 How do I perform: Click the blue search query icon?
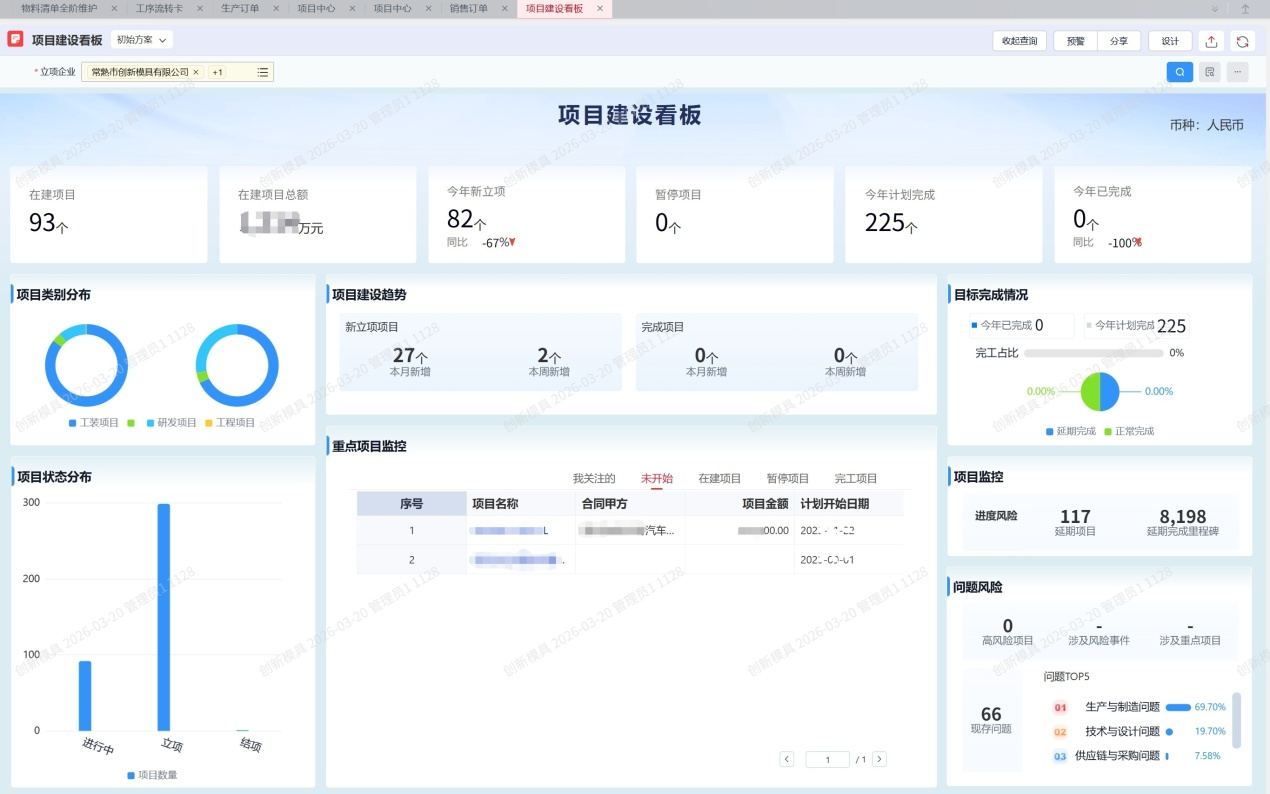click(x=1180, y=72)
